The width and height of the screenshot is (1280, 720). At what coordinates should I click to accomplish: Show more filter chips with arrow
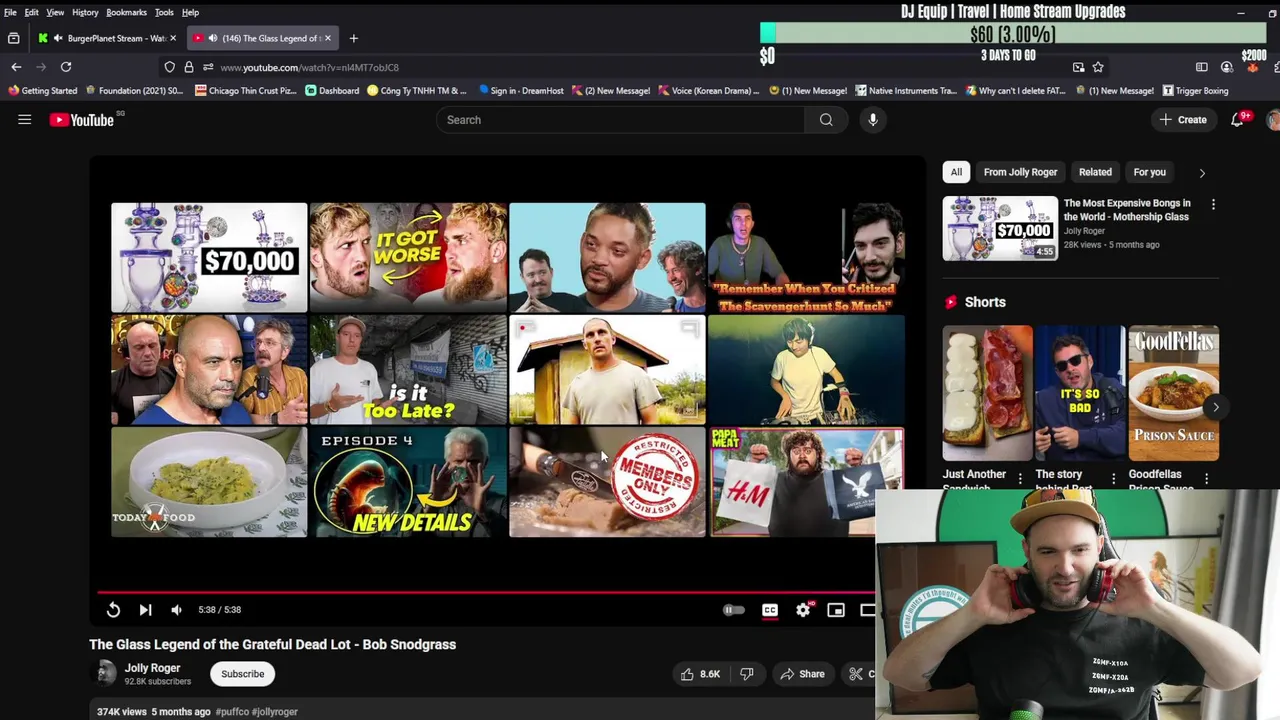(x=1202, y=173)
